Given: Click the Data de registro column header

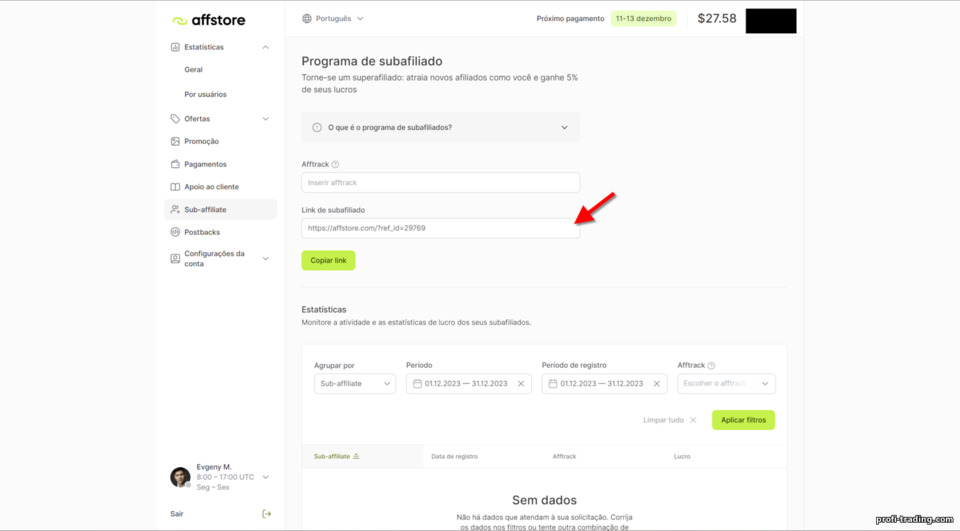Looking at the screenshot, I should tap(454, 456).
